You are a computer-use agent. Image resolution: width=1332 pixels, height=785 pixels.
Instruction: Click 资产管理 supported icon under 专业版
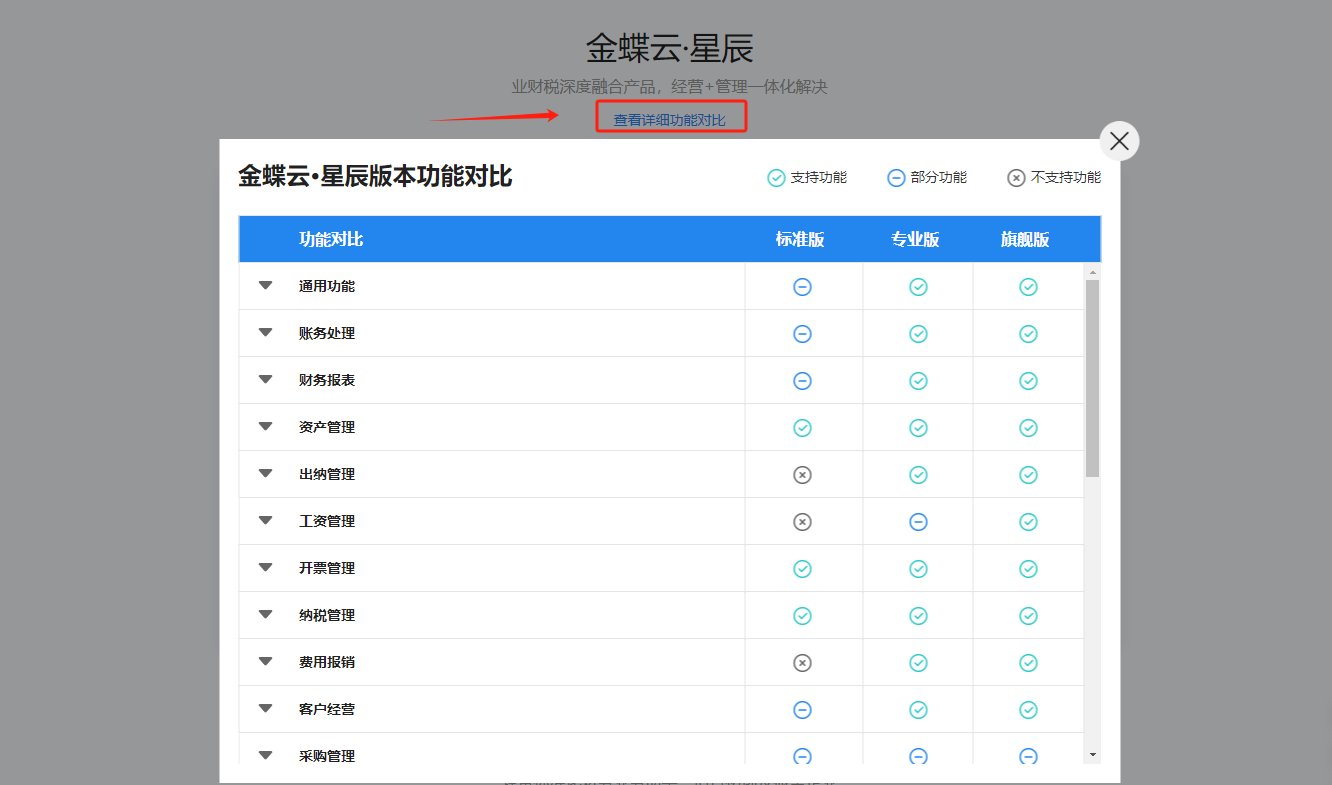click(x=918, y=428)
